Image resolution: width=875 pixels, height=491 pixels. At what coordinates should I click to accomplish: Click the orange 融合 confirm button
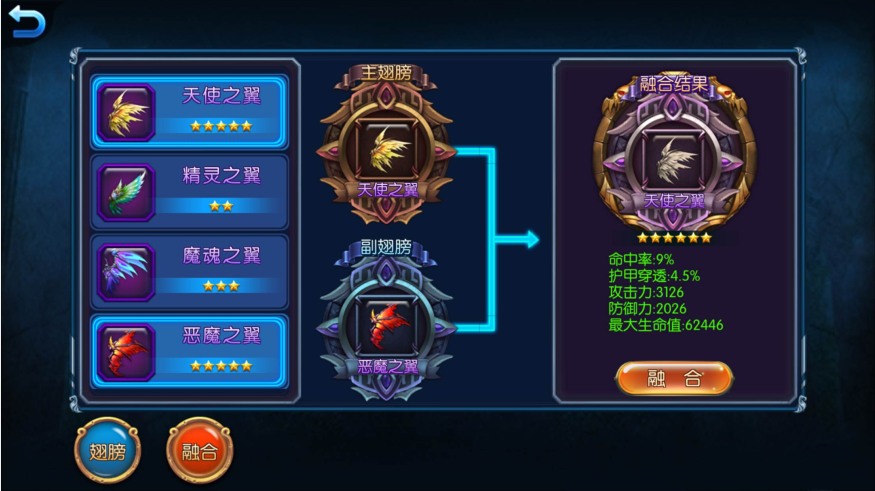[x=674, y=378]
